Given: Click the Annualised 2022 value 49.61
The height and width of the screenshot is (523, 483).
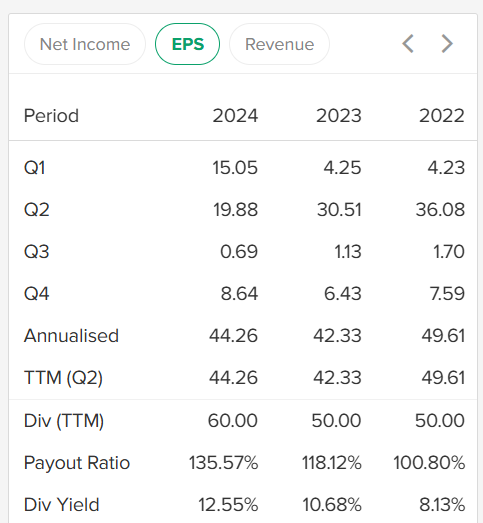Looking at the screenshot, I should 443,336.
